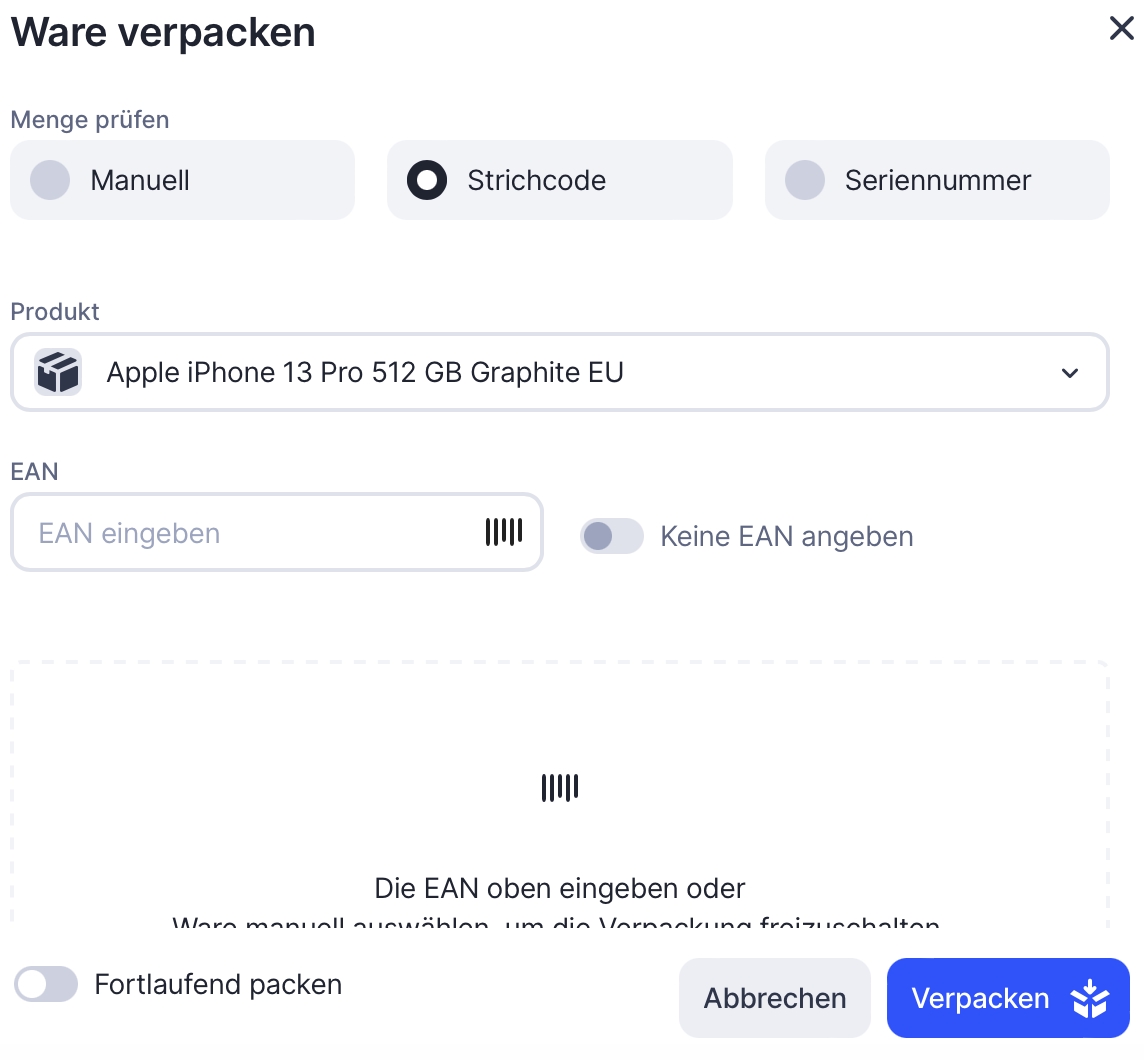
Task: Select the Manuell radio option
Action: pos(51,181)
